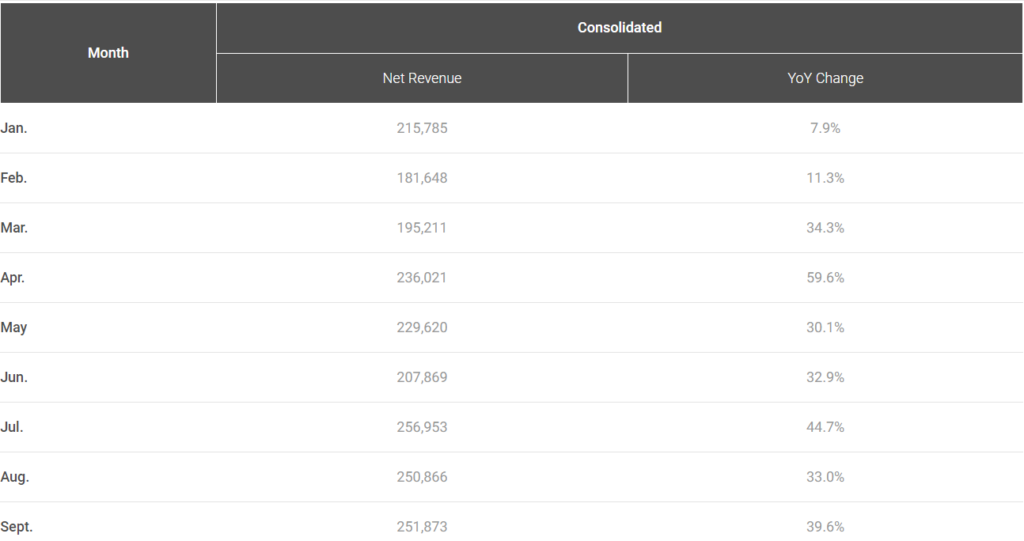
Task: Click the YoY Change column header
Action: coord(825,78)
